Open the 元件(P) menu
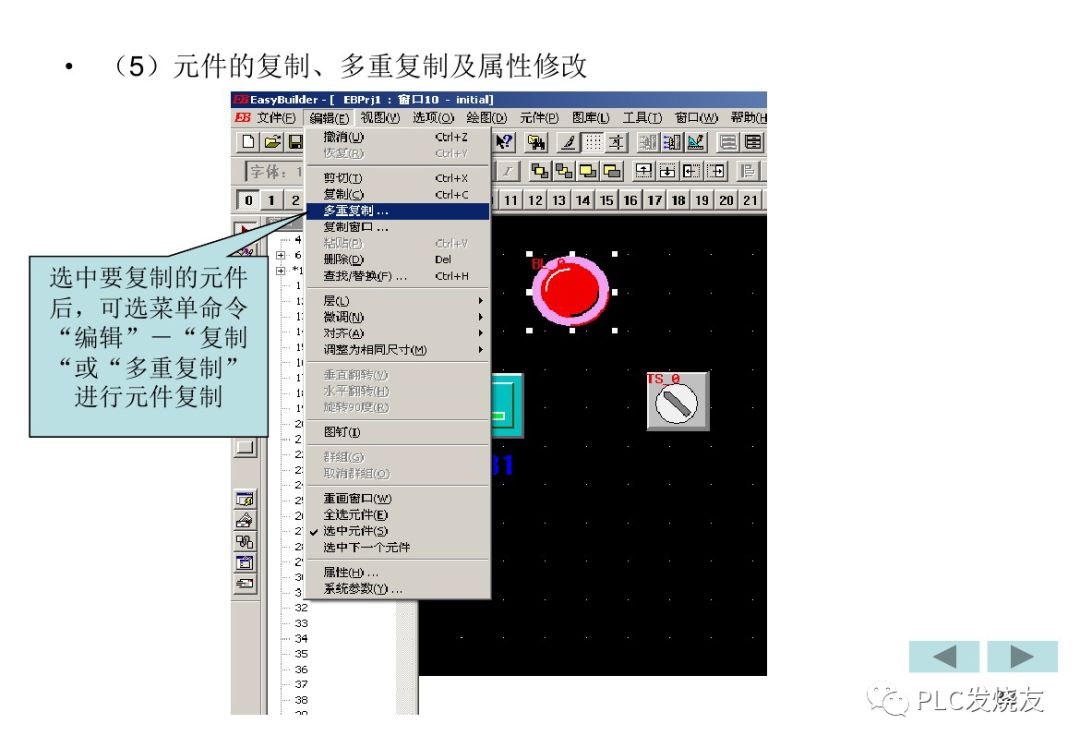 point(539,118)
